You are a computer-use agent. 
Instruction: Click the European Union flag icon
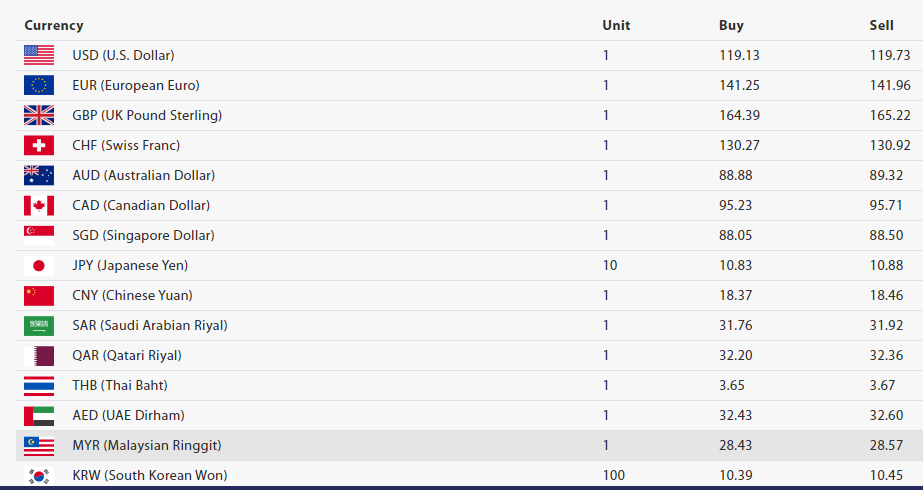pyautogui.click(x=39, y=86)
